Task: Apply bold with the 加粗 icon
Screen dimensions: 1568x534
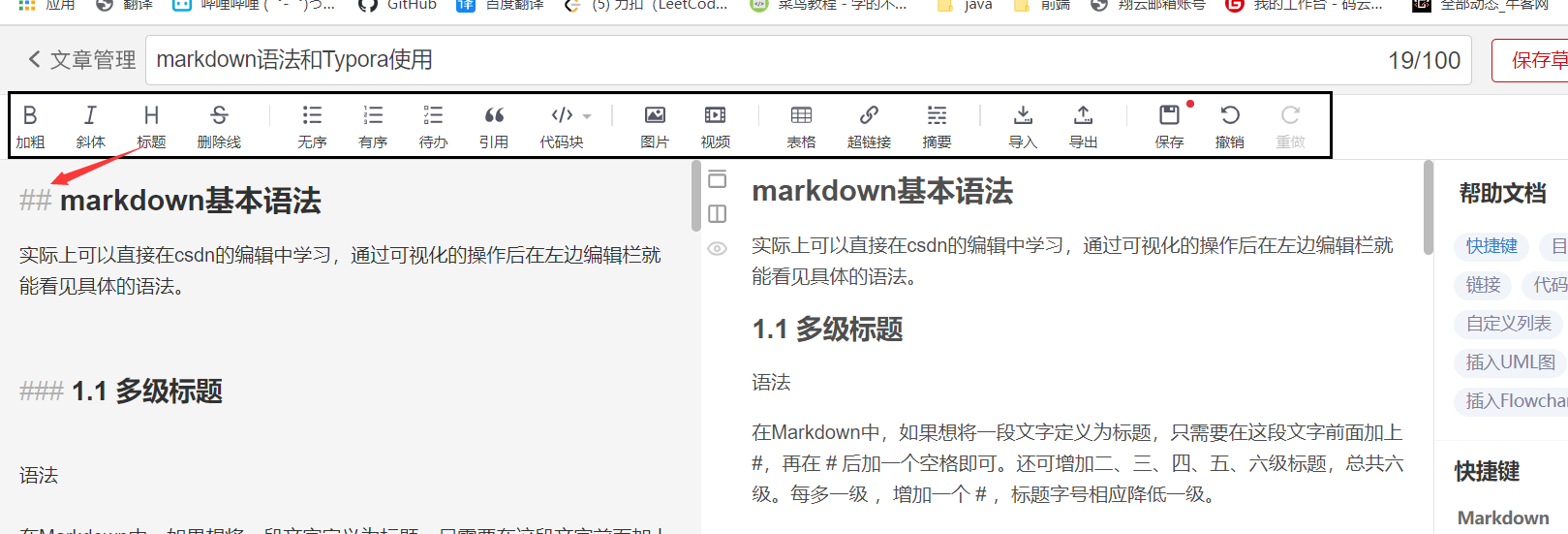Action: 30,126
